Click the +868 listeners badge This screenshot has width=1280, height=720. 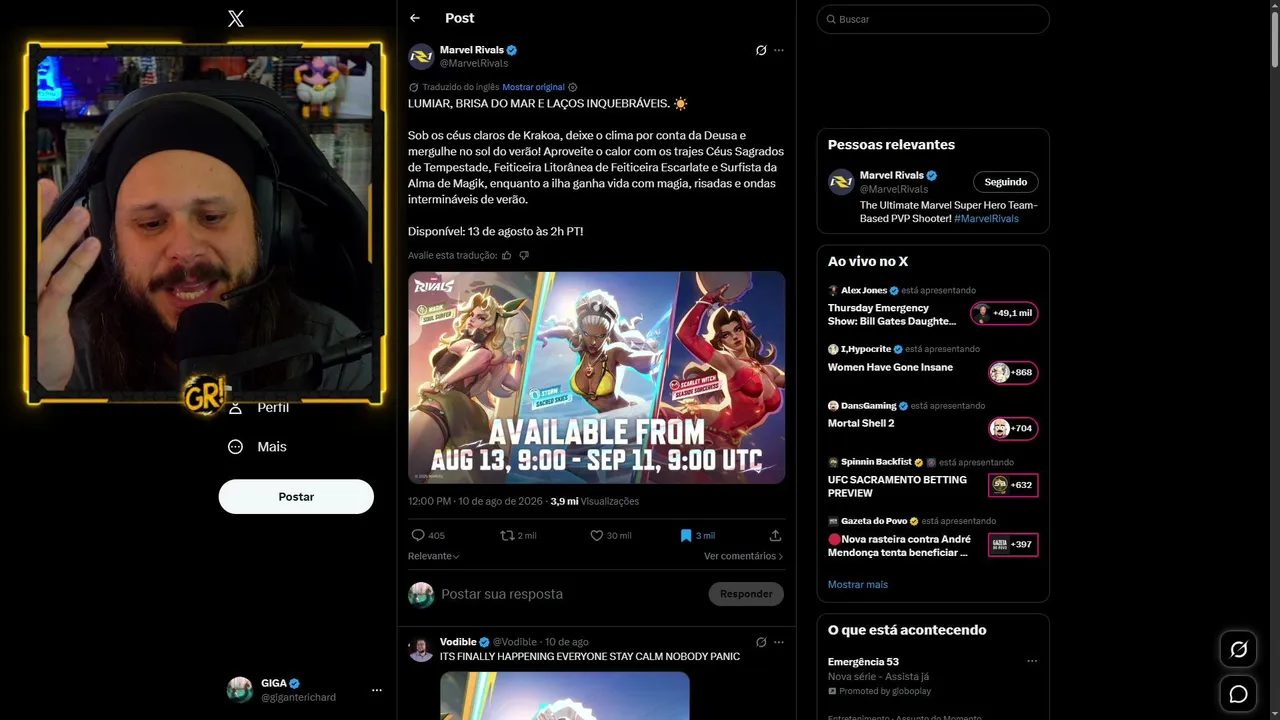point(1013,373)
